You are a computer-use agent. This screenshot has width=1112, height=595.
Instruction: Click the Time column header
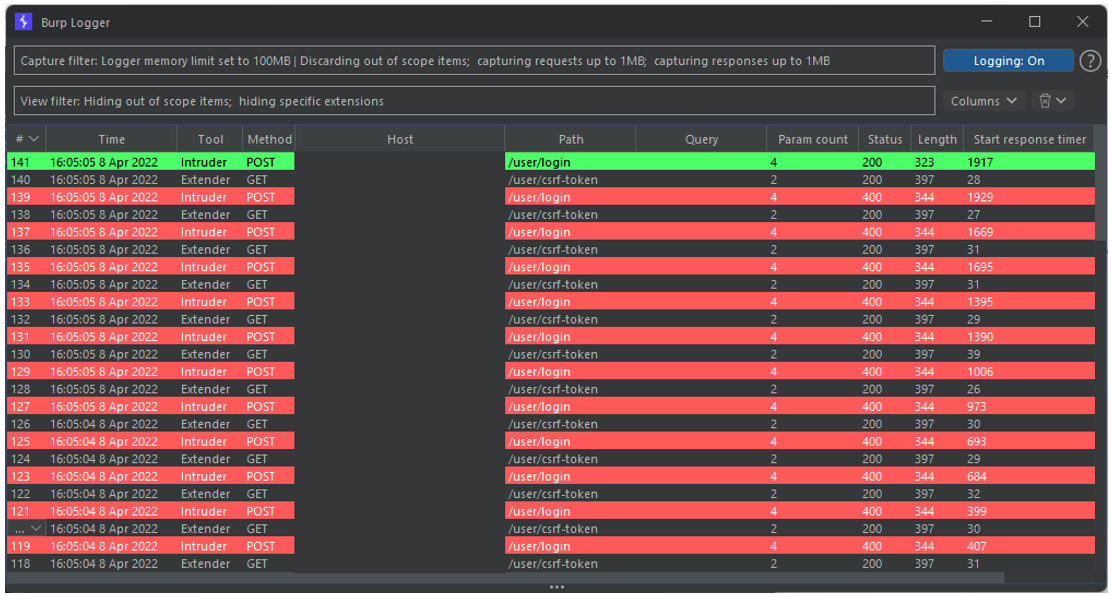112,140
